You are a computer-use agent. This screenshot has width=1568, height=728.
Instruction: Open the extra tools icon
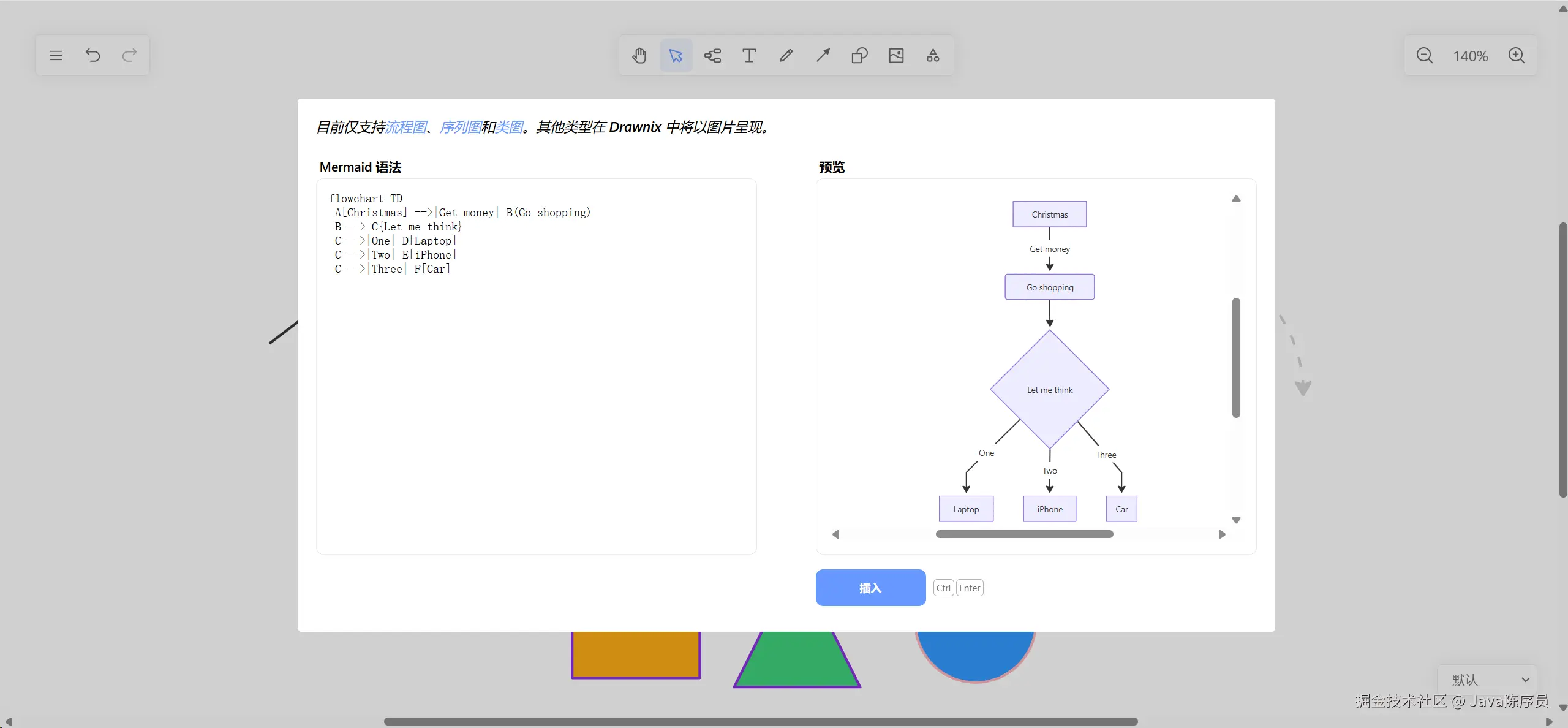point(933,56)
